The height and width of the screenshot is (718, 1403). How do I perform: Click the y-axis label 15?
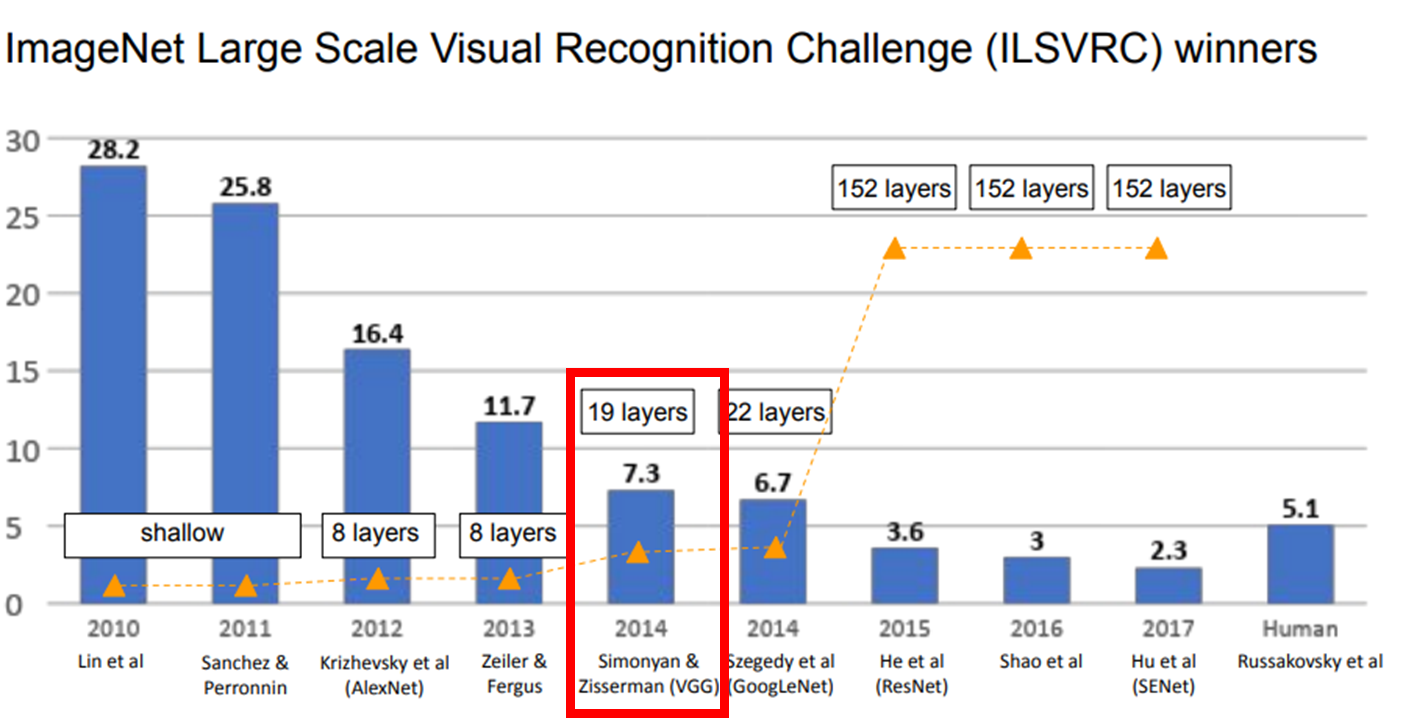(x=23, y=372)
